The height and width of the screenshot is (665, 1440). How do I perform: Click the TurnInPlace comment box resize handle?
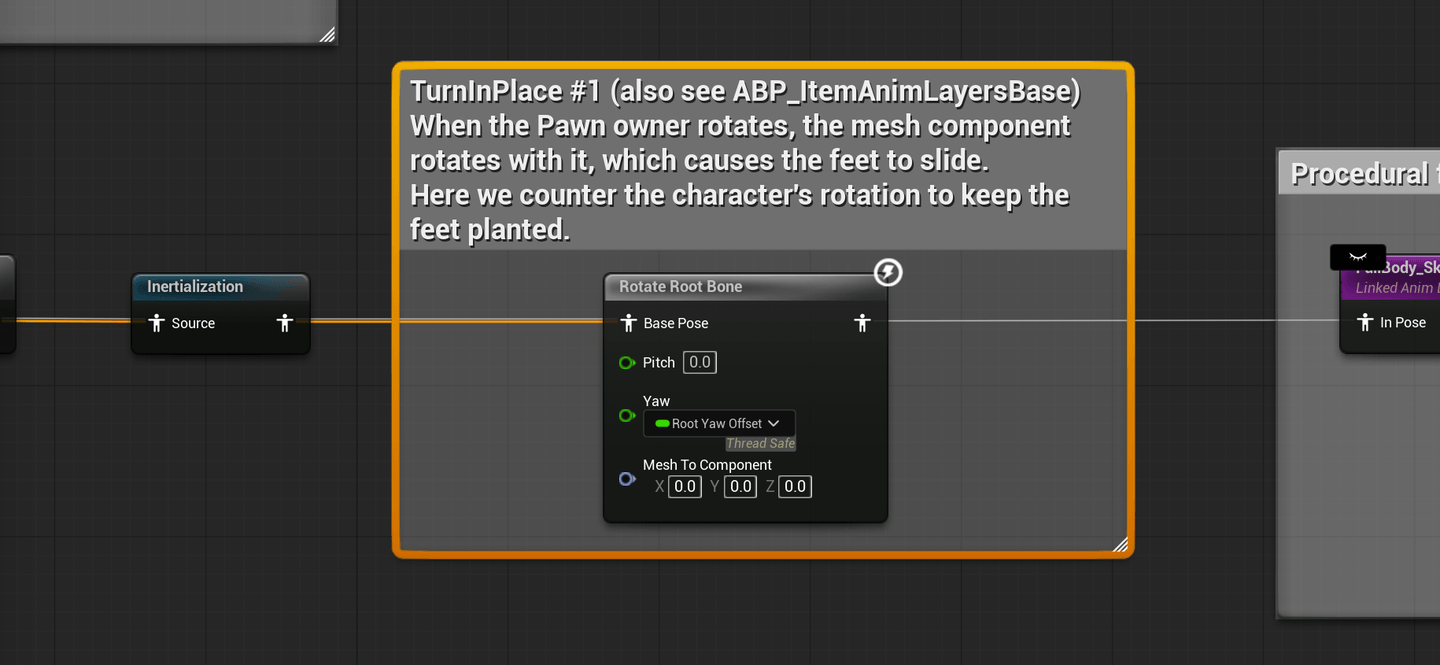tap(1120, 544)
